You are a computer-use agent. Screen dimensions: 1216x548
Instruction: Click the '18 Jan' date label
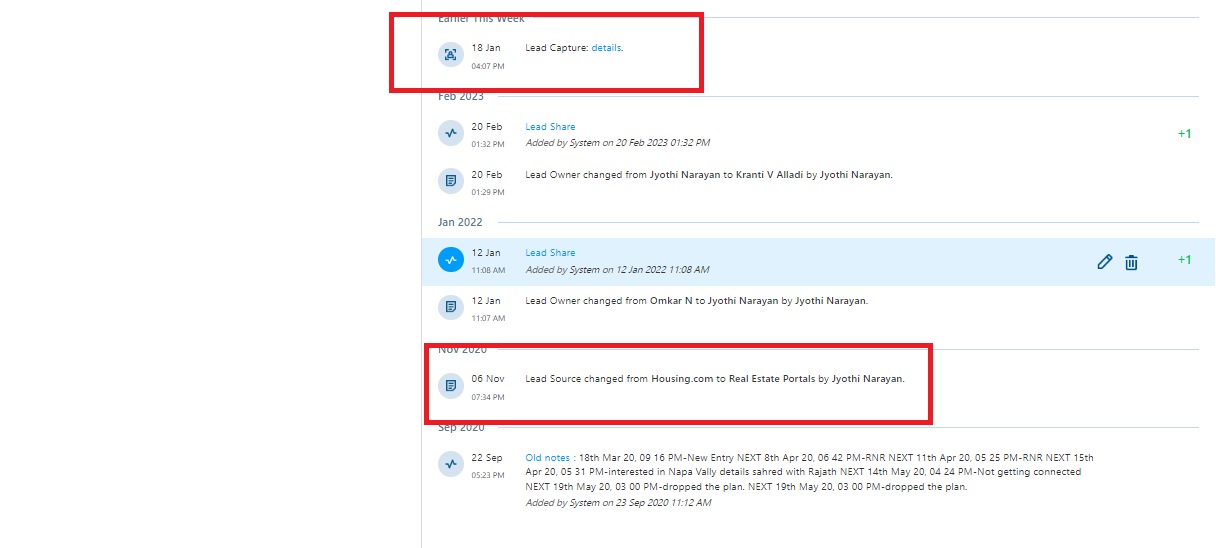[x=486, y=48]
